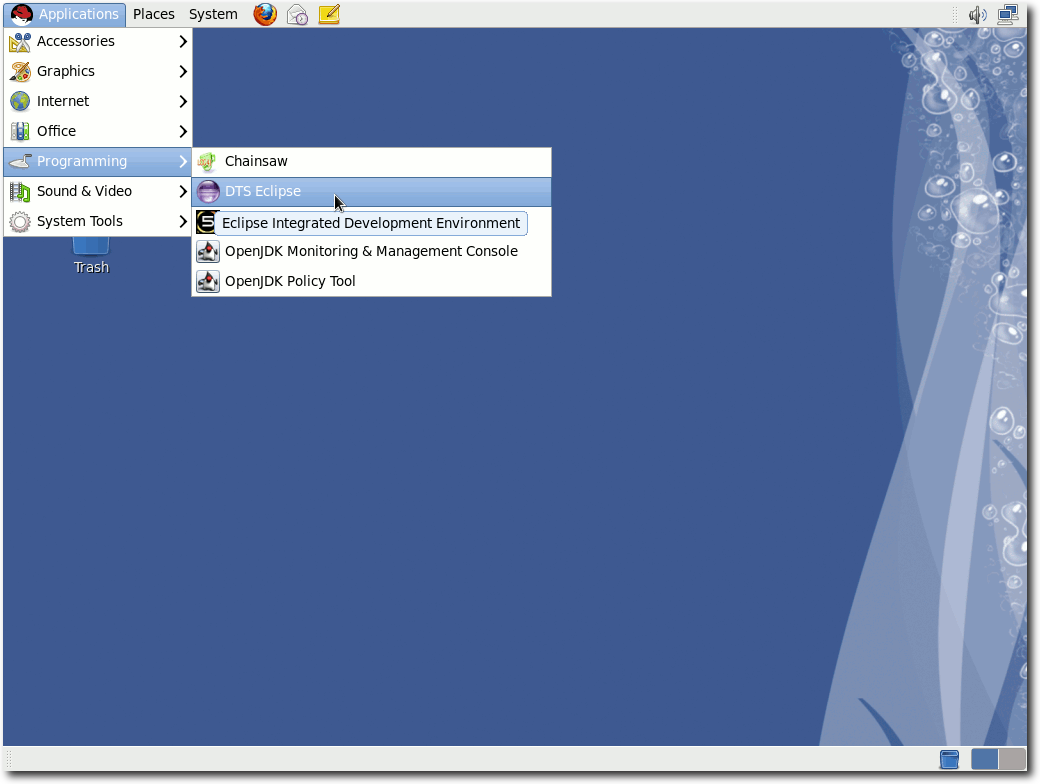Open the volume control speaker icon

point(977,14)
